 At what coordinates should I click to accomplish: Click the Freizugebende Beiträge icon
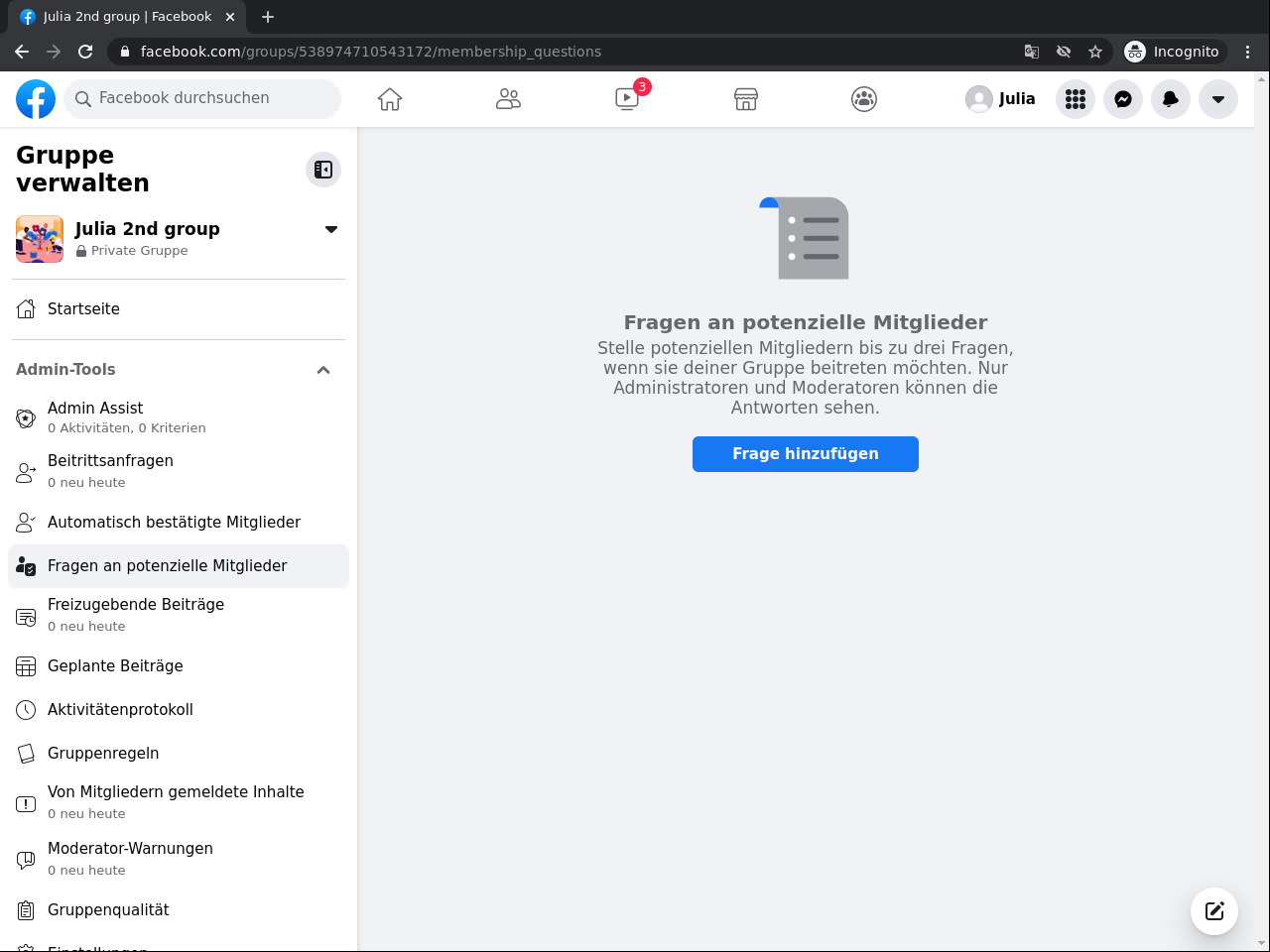tap(26, 617)
